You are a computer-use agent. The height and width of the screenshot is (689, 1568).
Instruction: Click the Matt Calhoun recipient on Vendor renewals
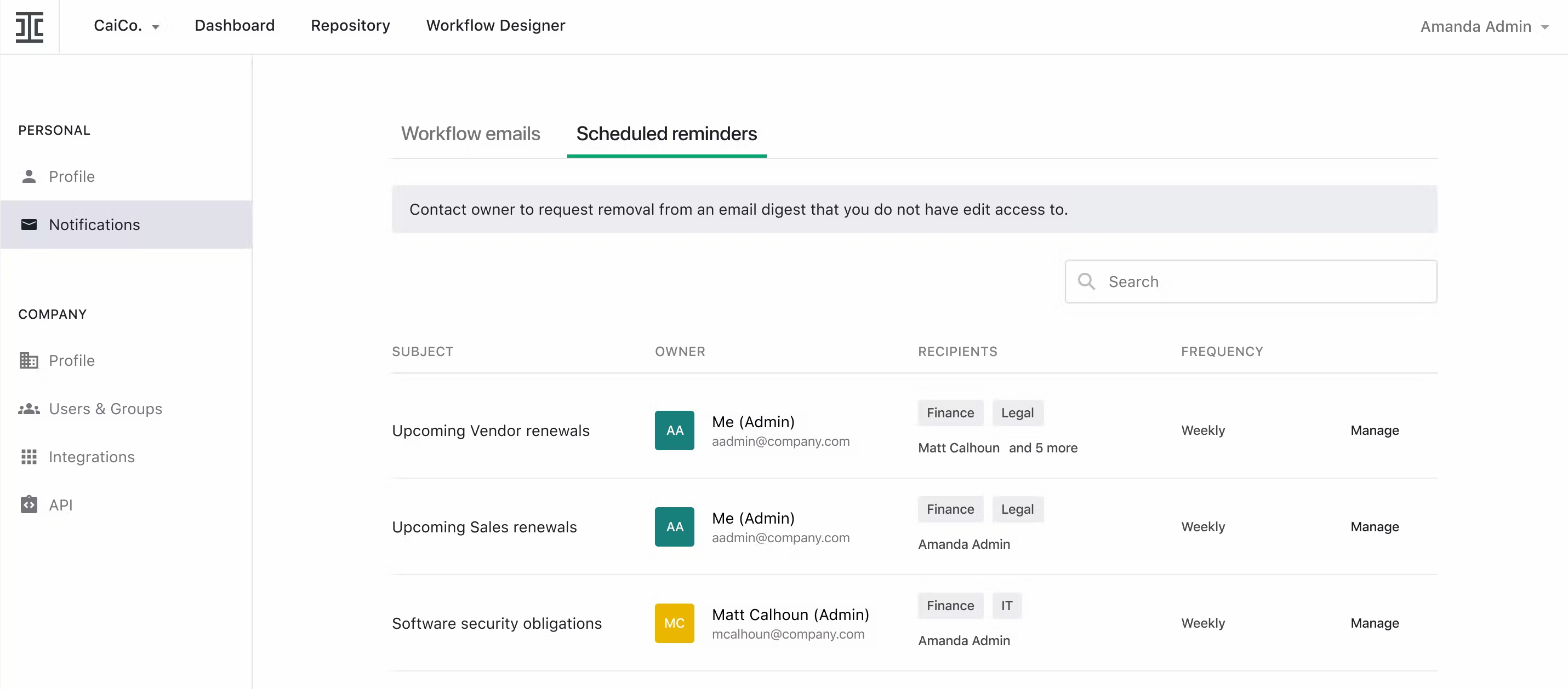pos(959,448)
